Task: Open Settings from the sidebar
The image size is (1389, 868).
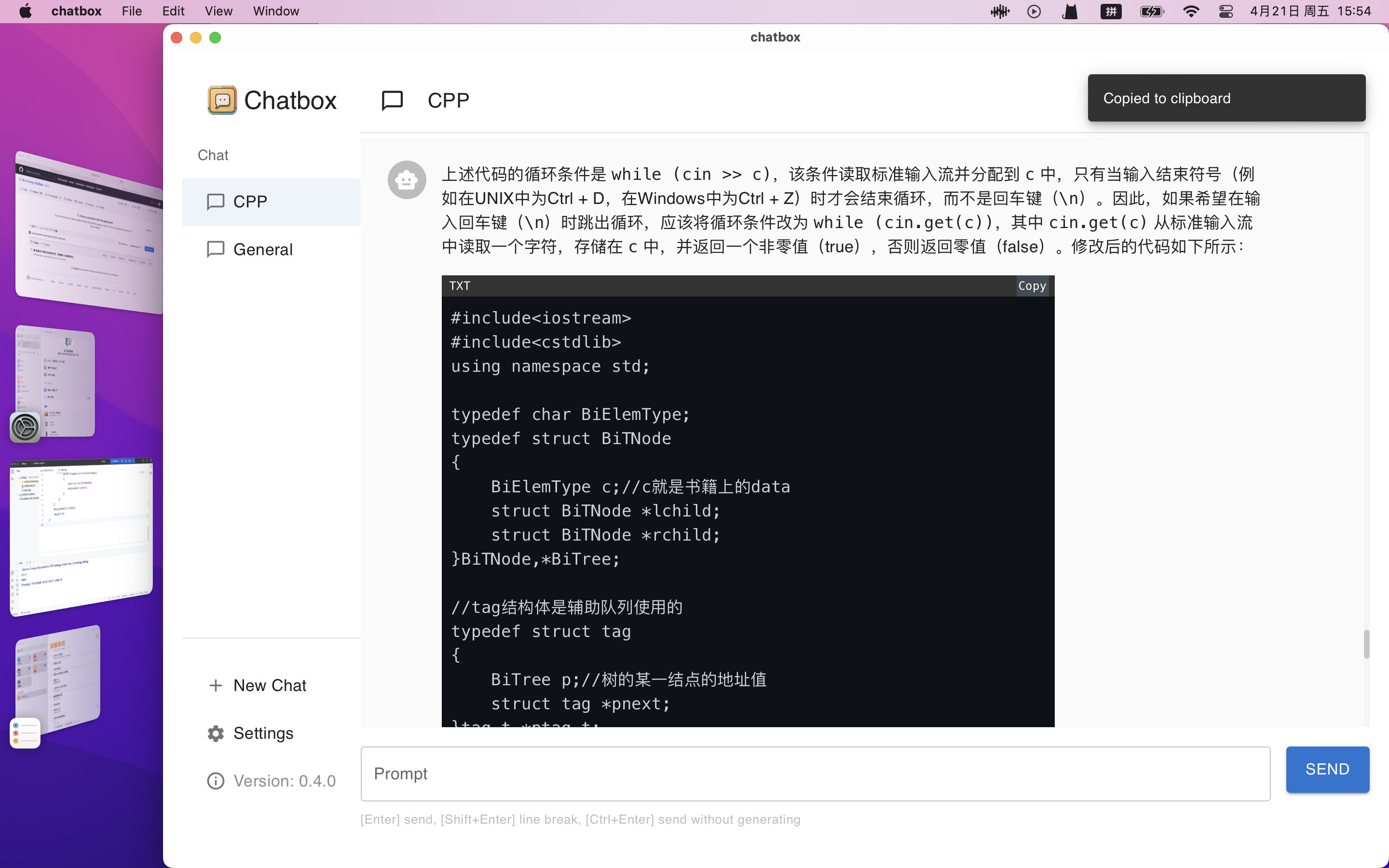Action: click(x=262, y=733)
